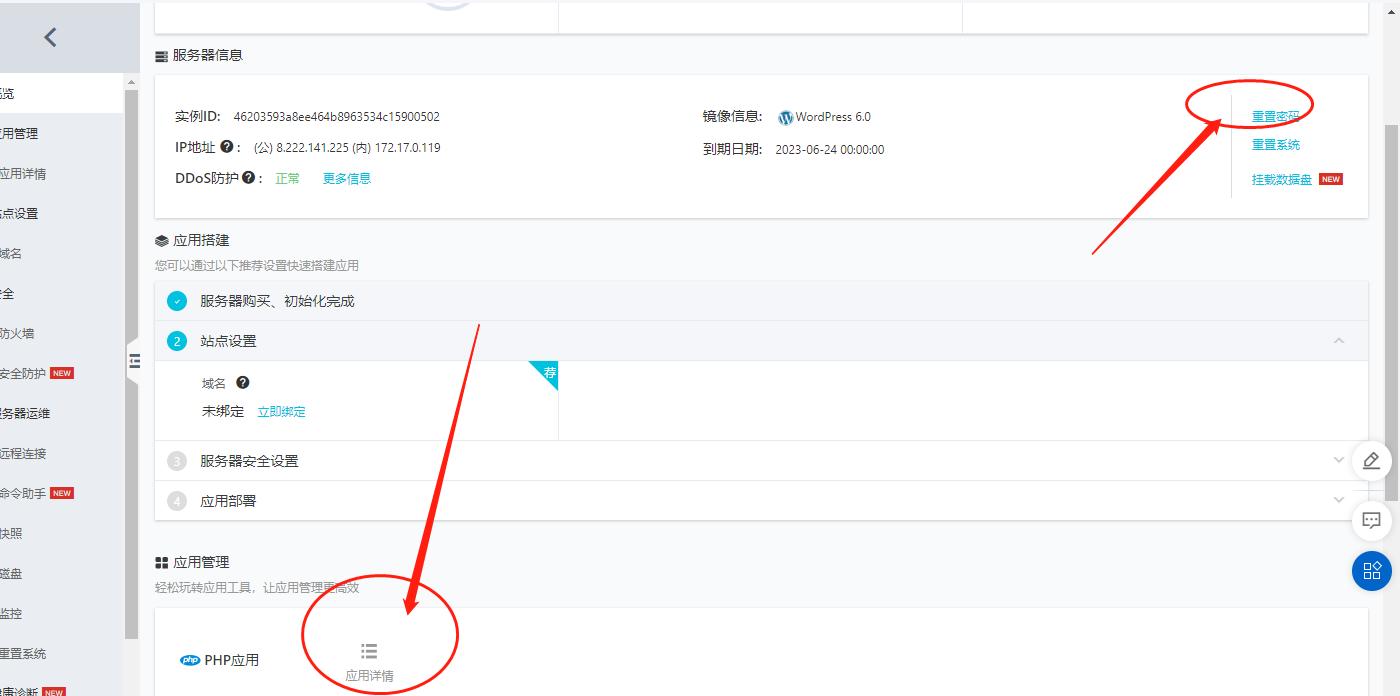Image resolution: width=1400 pixels, height=696 pixels.
Task: Open 安全防护 in the sidebar
Action: click(25, 372)
